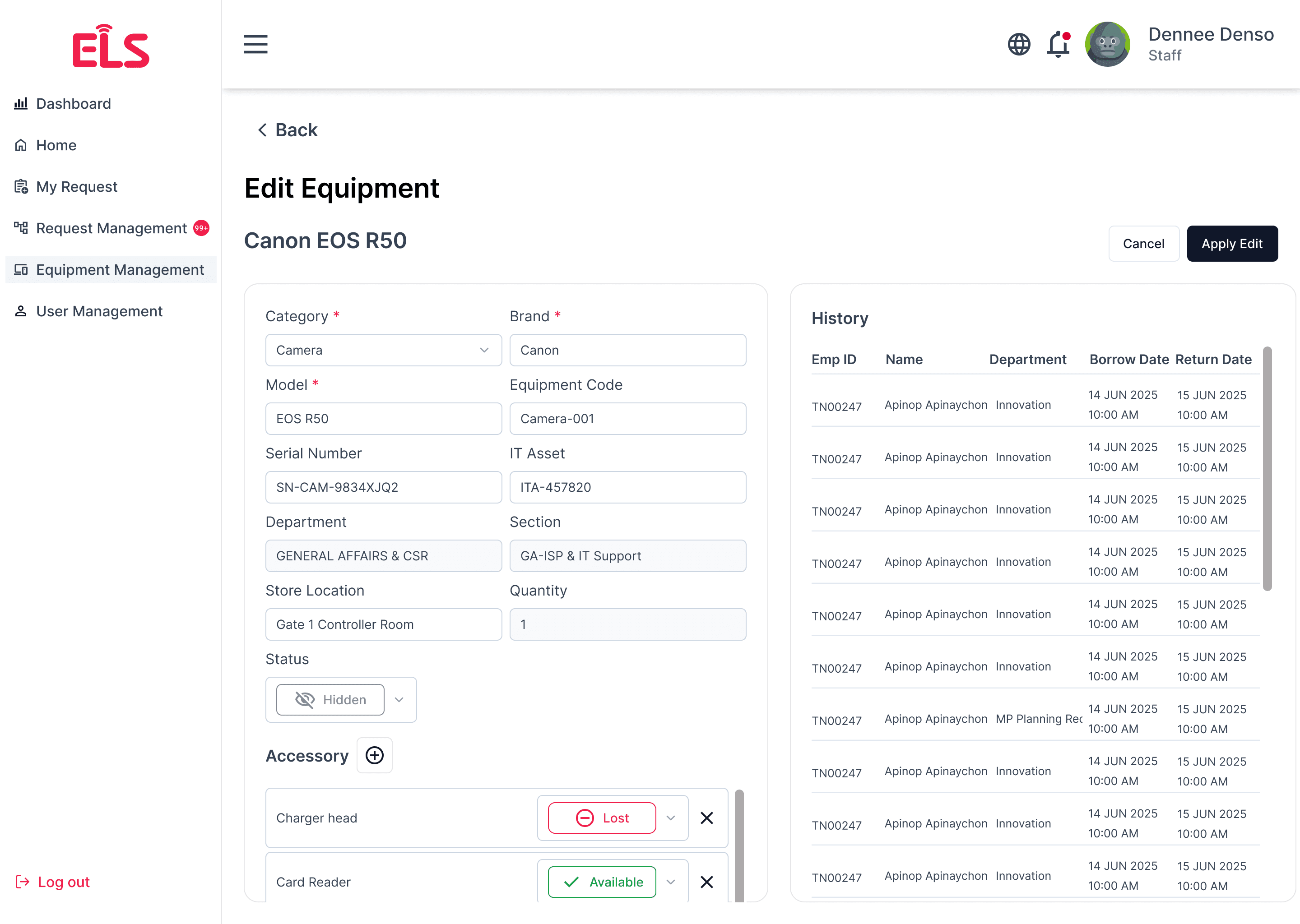Click the Card Reader accessory name
The width and height of the screenshot is (1300, 924).
click(313, 882)
